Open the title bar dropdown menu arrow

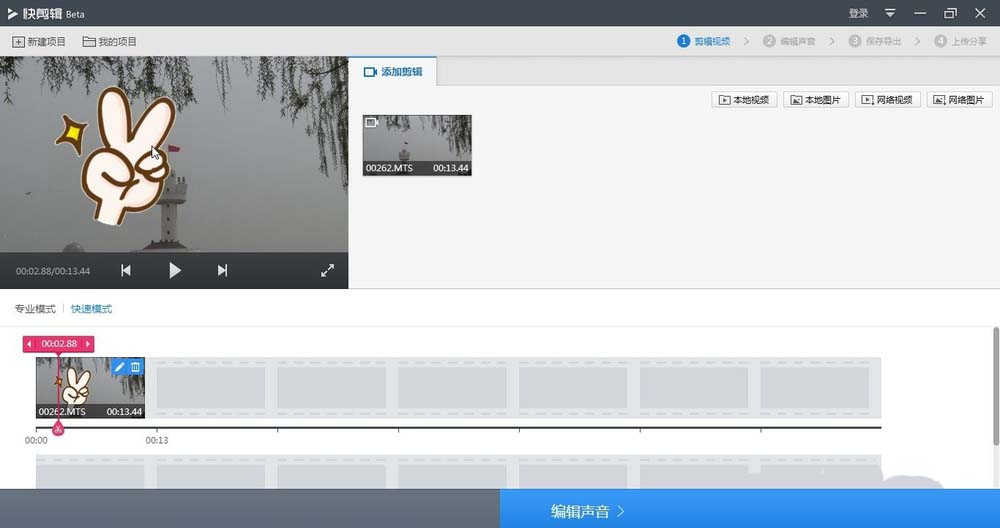[x=890, y=13]
